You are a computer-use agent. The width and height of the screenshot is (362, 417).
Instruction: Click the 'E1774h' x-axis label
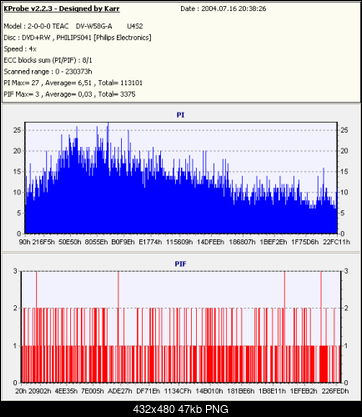point(150,242)
